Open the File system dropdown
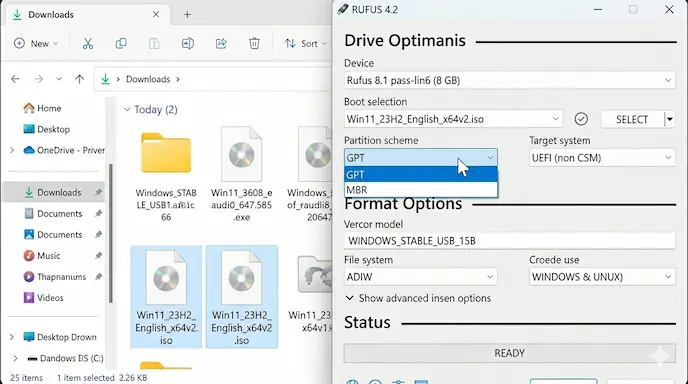This screenshot has width=688, height=384. click(421, 277)
